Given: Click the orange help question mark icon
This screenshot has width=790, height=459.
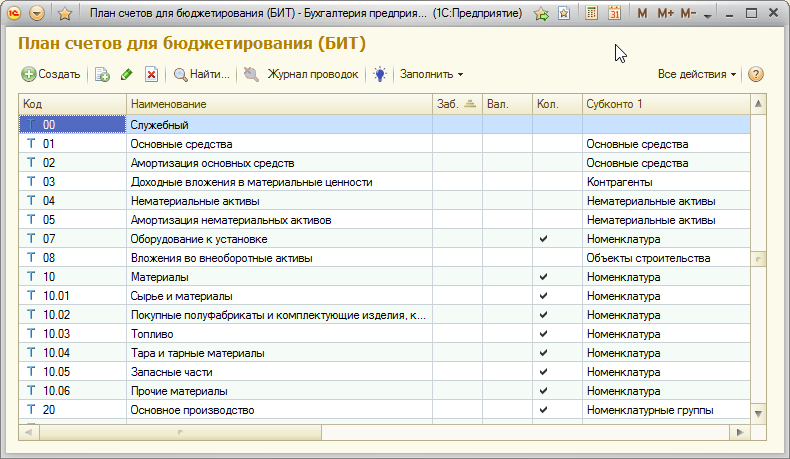Looking at the screenshot, I should point(756,74).
